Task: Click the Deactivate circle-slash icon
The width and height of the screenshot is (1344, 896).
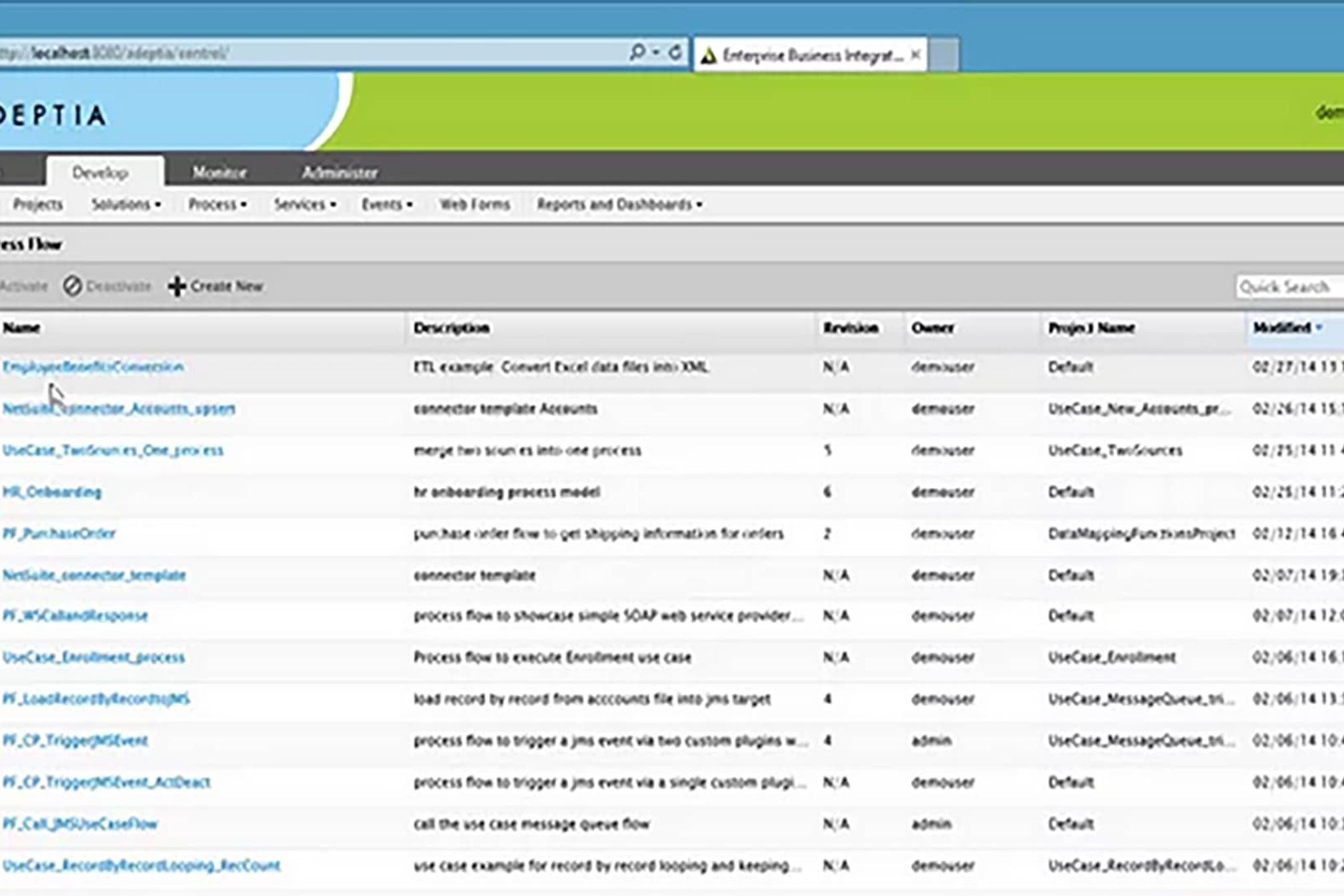Action: tap(73, 287)
